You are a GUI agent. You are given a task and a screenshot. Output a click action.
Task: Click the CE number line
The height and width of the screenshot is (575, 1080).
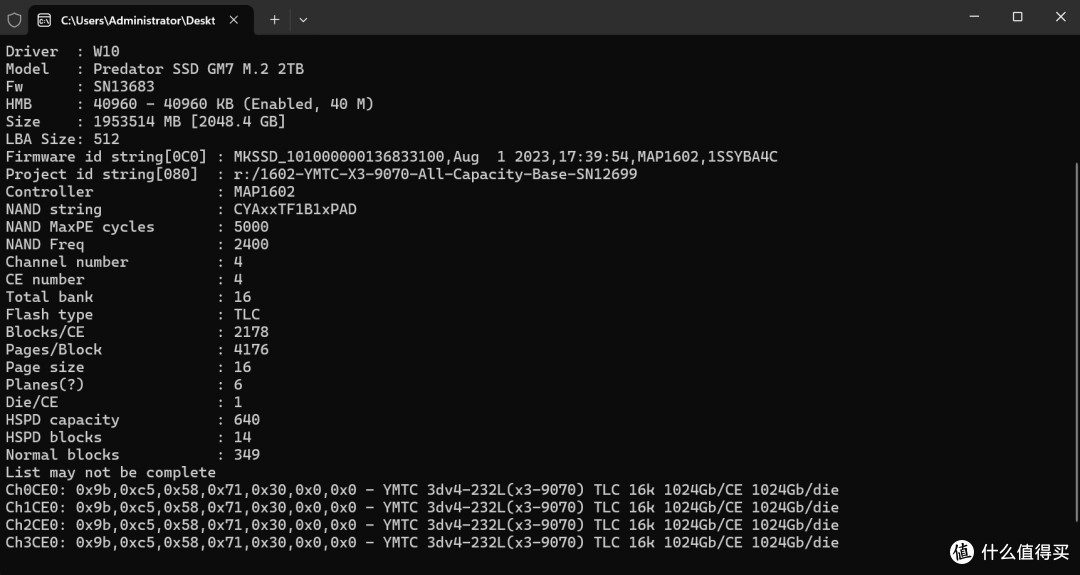(x=124, y=280)
